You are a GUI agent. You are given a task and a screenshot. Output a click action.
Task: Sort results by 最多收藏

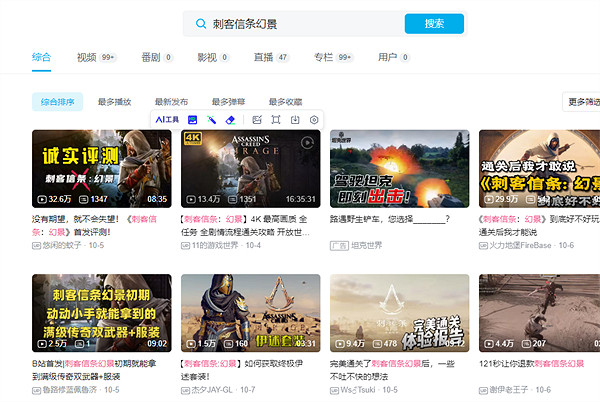tap(285, 101)
